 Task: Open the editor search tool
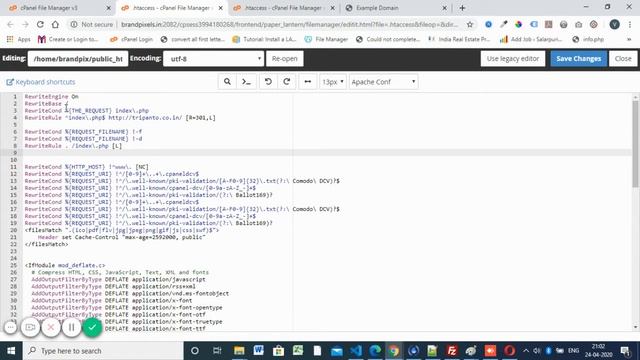click(x=227, y=82)
